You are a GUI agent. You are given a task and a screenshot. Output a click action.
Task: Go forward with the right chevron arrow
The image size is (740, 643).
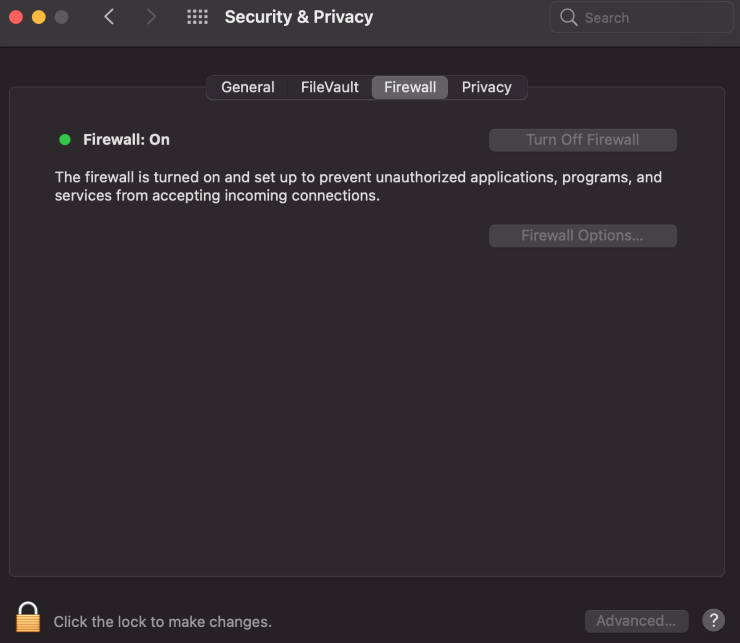click(x=151, y=17)
